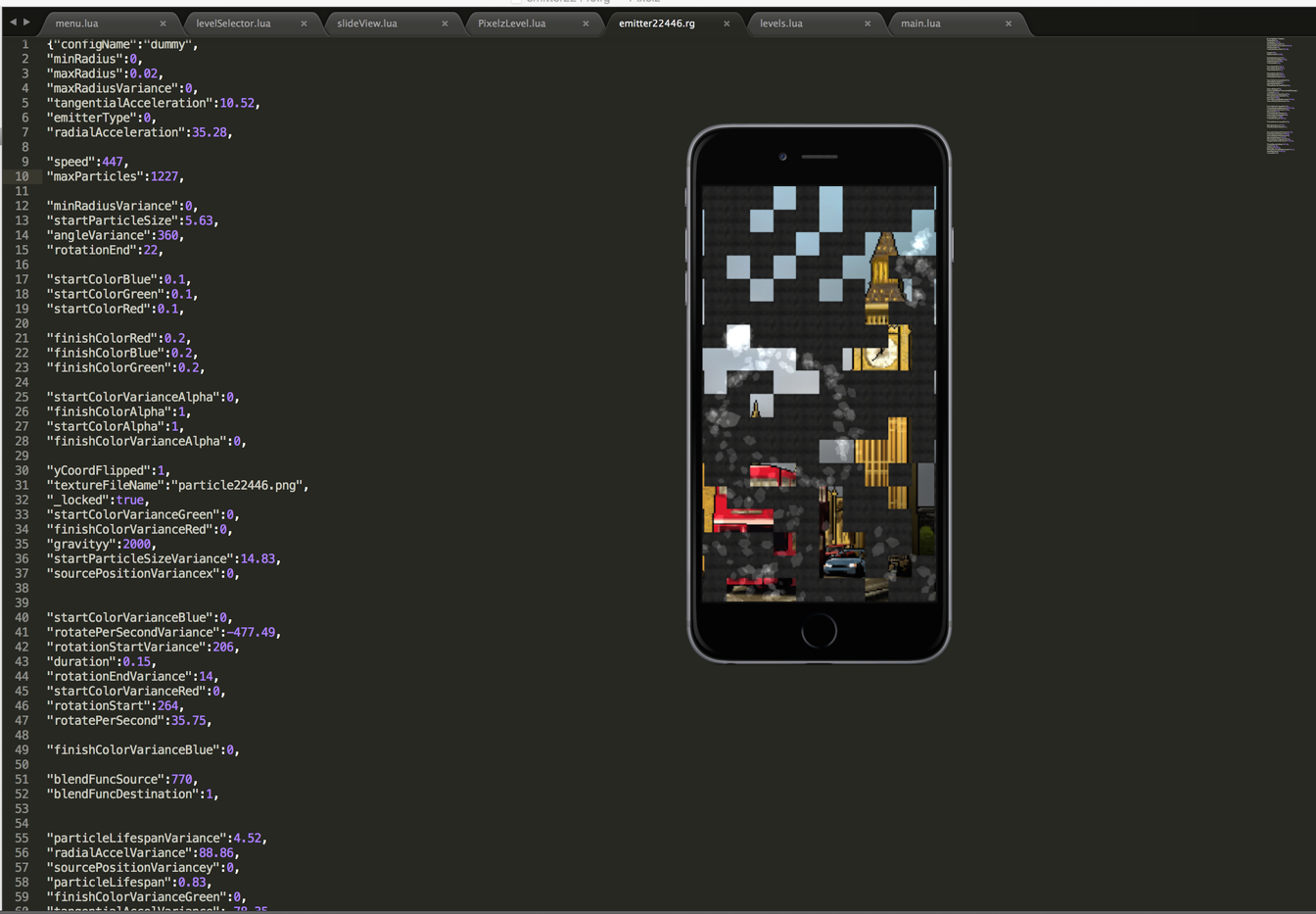The width and height of the screenshot is (1316, 914).
Task: Open the levelSelector.lua tab
Action: (233, 24)
